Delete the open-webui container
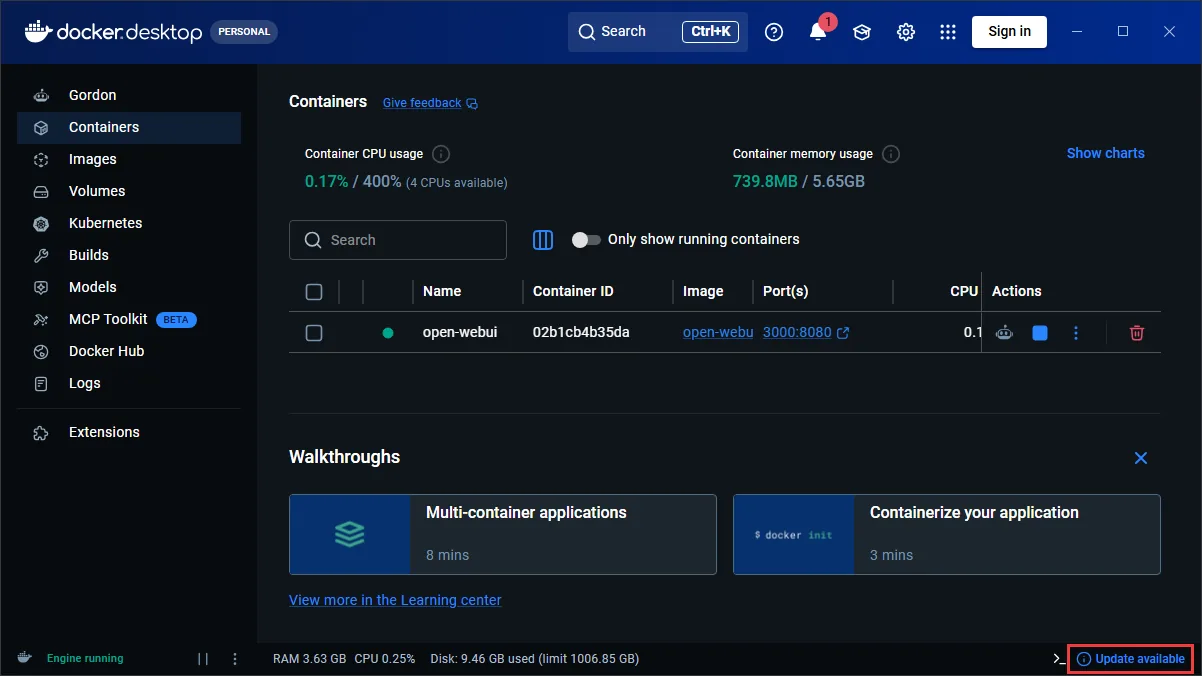The image size is (1202, 676). [1137, 333]
